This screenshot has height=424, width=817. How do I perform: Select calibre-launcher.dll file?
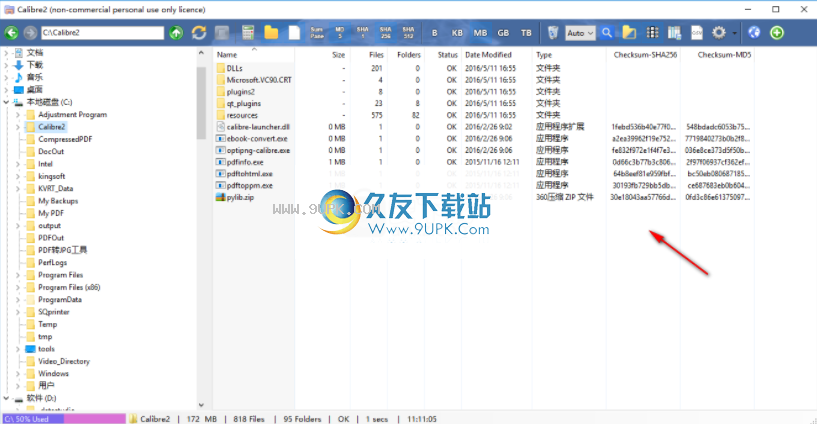[258, 127]
